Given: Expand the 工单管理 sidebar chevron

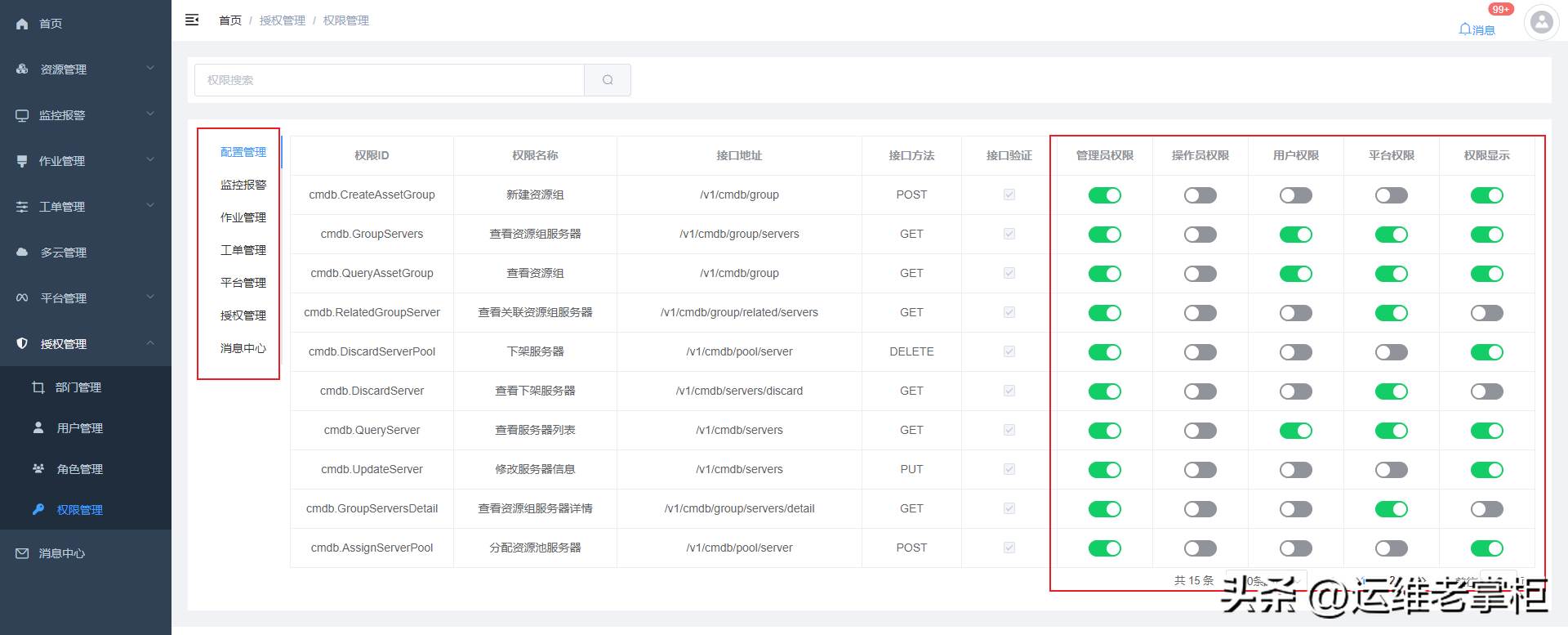Looking at the screenshot, I should tap(150, 205).
